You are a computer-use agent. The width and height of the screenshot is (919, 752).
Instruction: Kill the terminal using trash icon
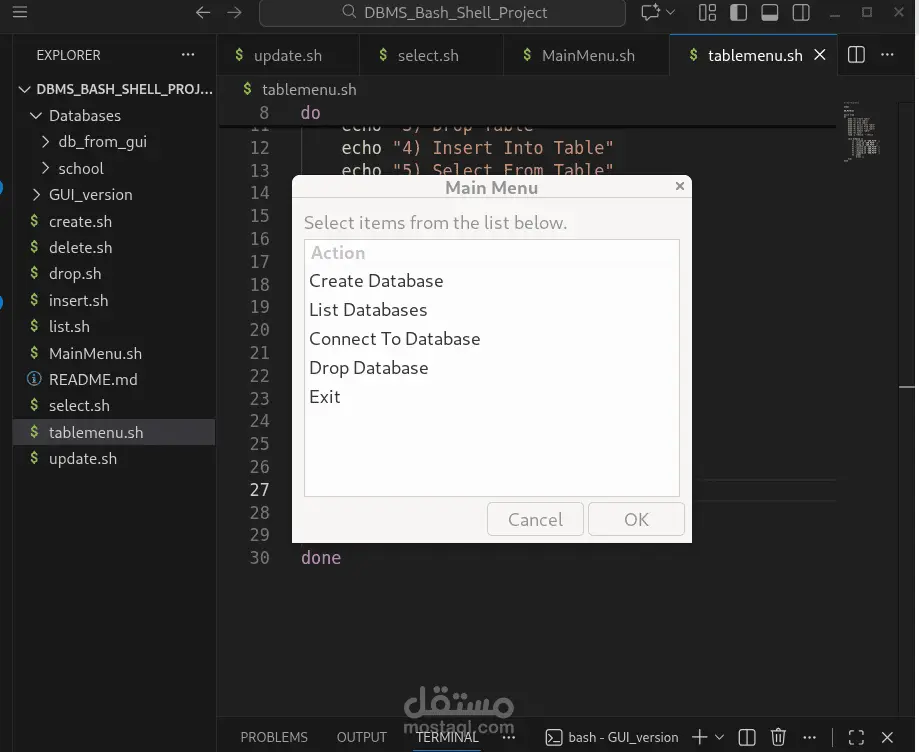pyautogui.click(x=778, y=737)
